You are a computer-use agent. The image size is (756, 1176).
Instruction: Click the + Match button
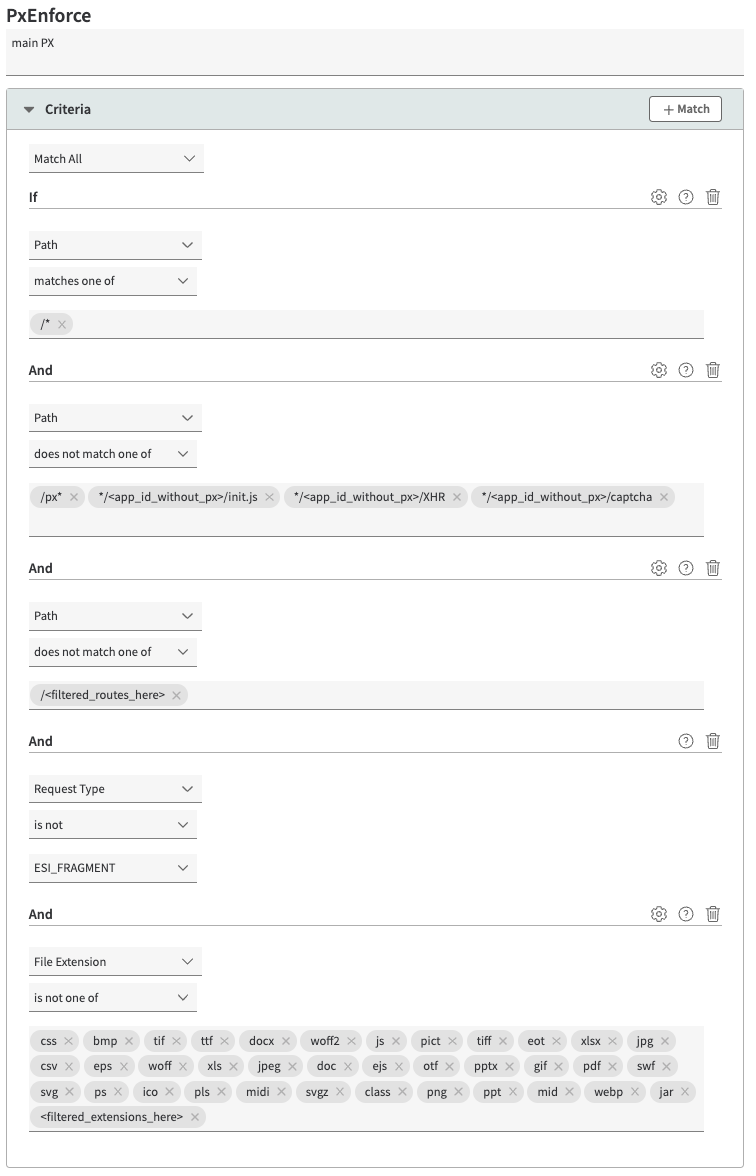coord(686,110)
